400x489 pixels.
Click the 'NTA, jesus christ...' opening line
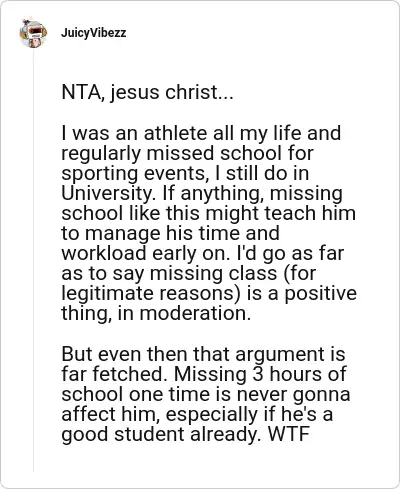tap(147, 92)
